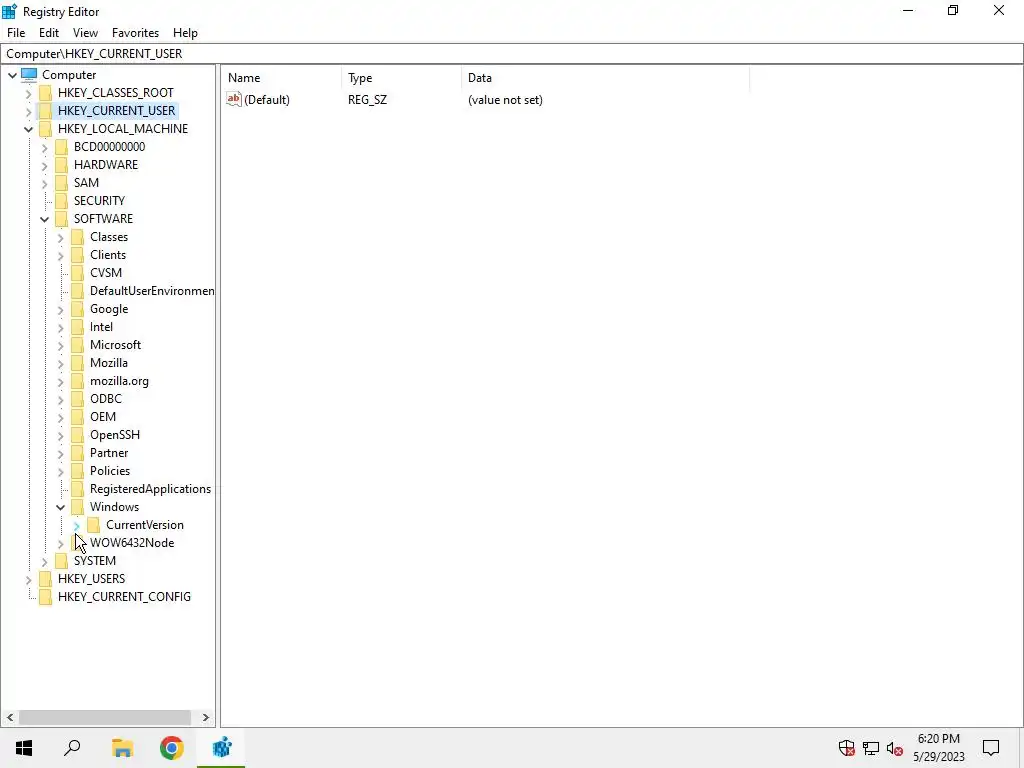Click the Classes folder icon
The image size is (1024, 768).
coord(77,237)
